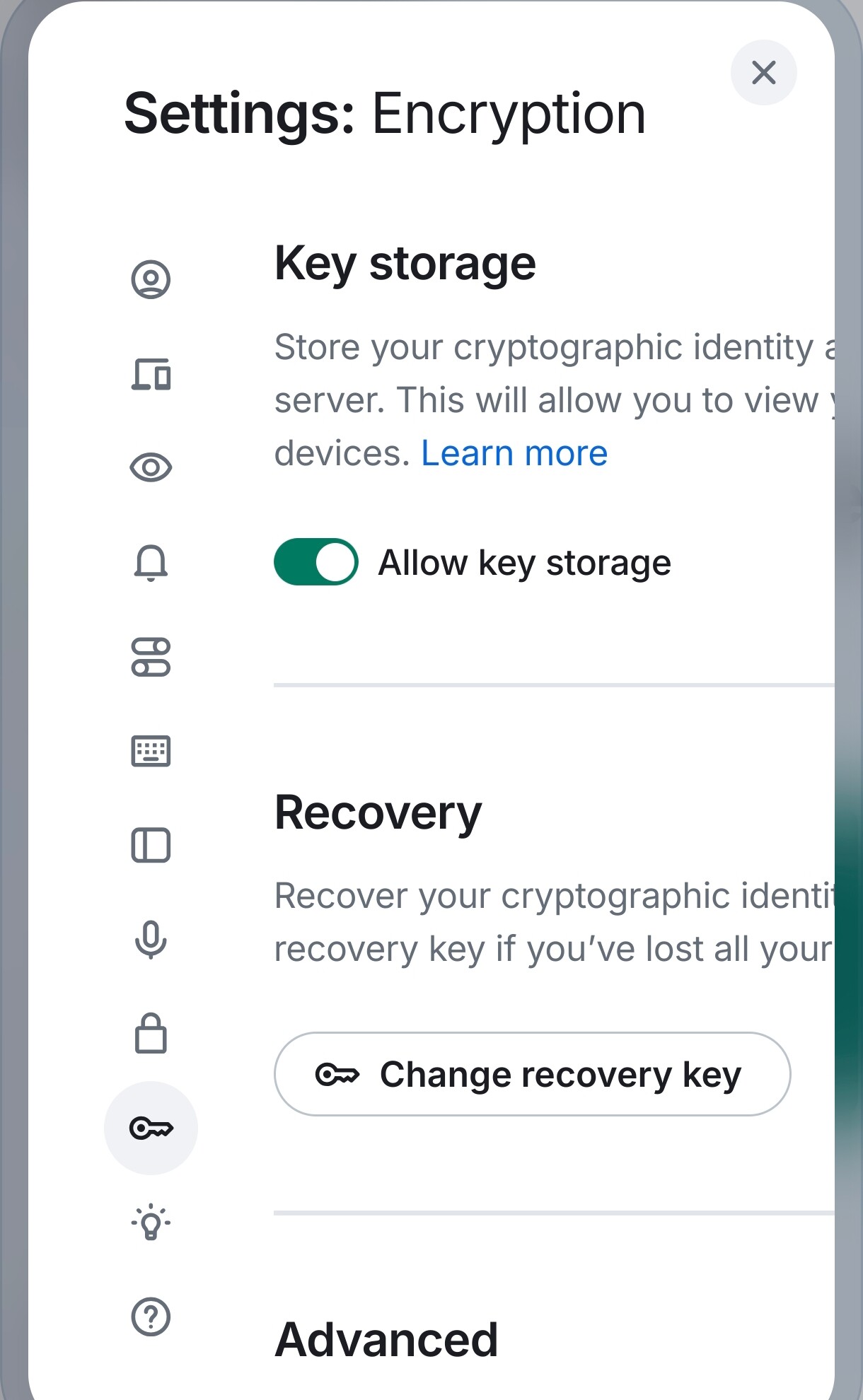
Task: Close the Settings dialog with X
Action: [763, 72]
